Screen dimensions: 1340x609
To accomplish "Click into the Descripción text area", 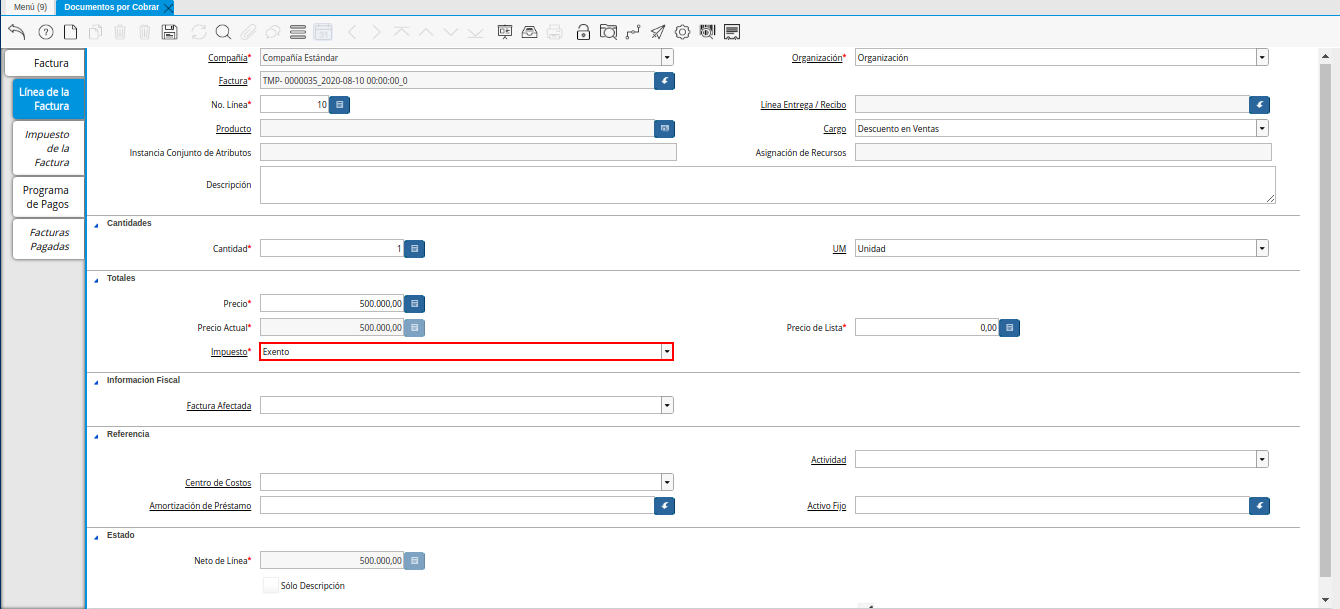I will click(766, 185).
